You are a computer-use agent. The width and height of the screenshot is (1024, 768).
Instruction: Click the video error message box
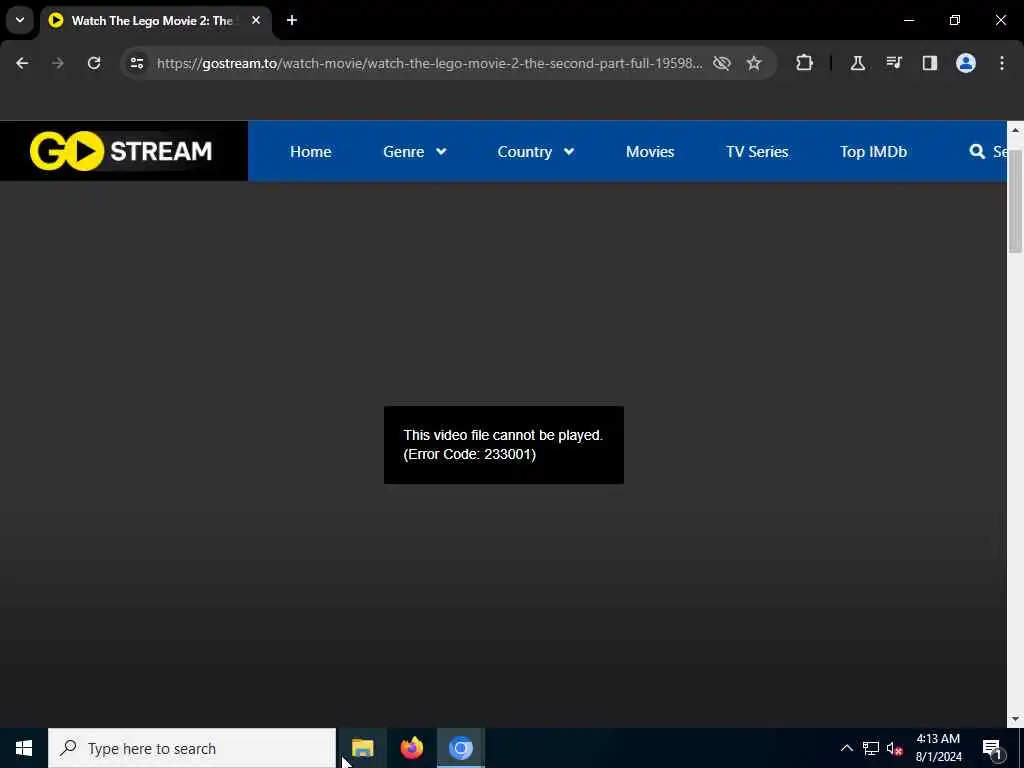coord(504,445)
